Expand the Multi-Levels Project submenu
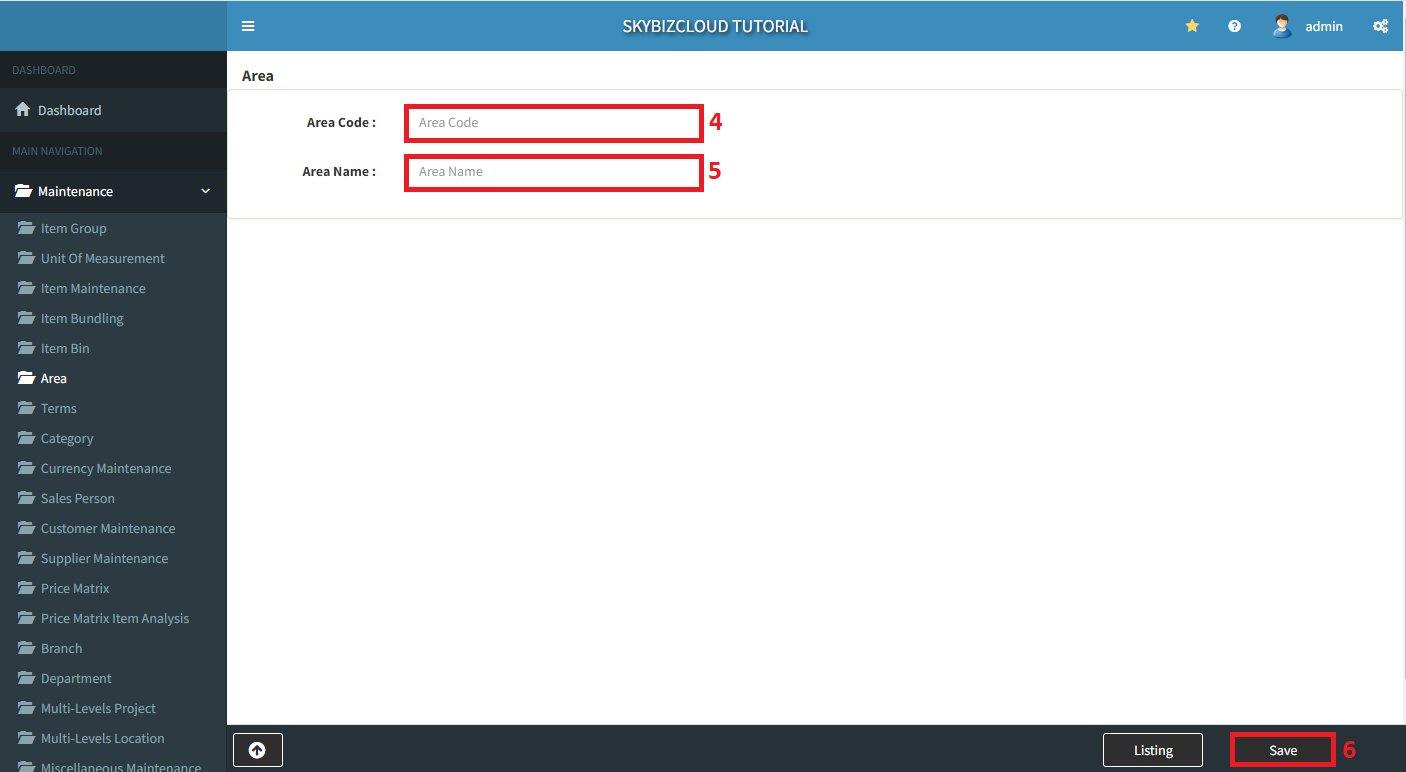Viewport: 1406px width, 772px height. tap(98, 708)
